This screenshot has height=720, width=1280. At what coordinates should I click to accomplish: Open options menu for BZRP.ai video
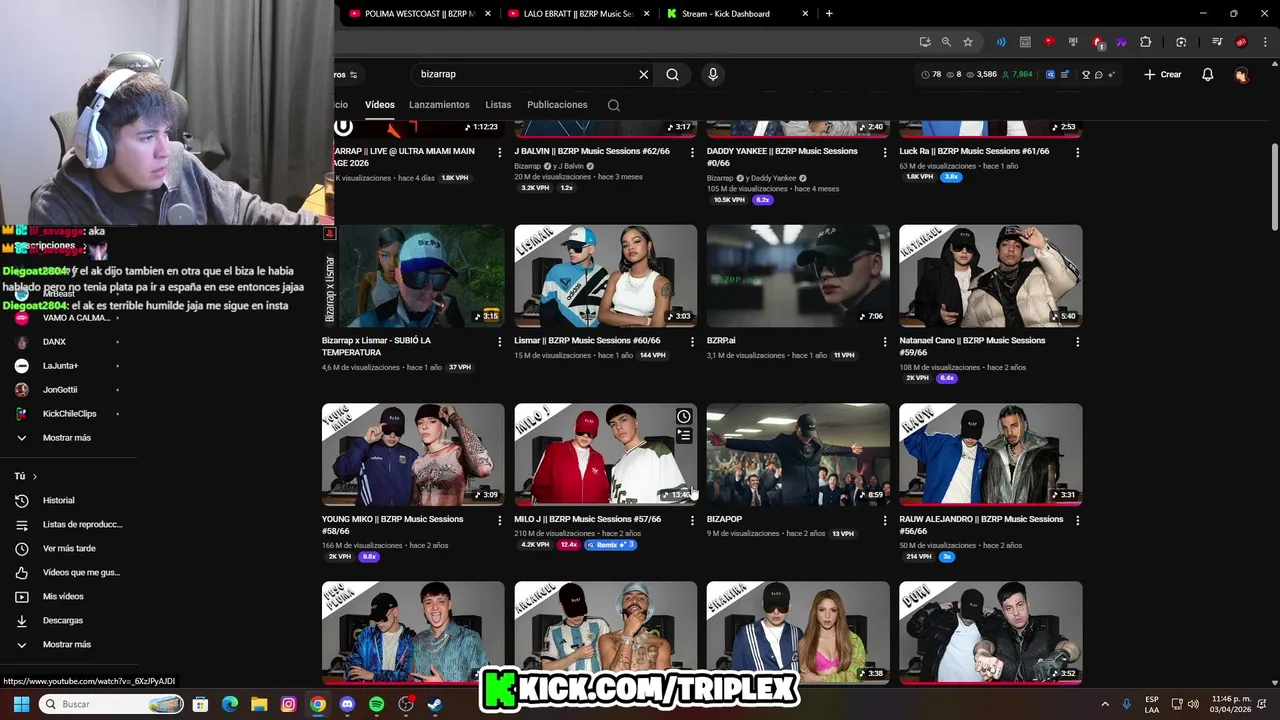885,342
